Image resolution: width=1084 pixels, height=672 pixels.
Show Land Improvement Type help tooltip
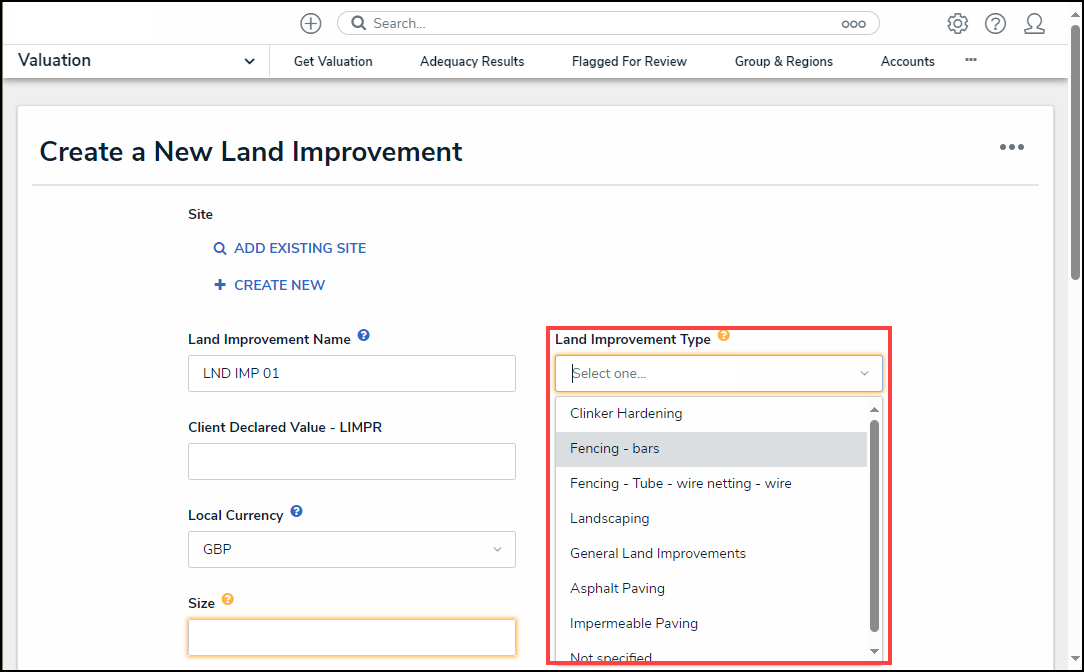coord(723,335)
